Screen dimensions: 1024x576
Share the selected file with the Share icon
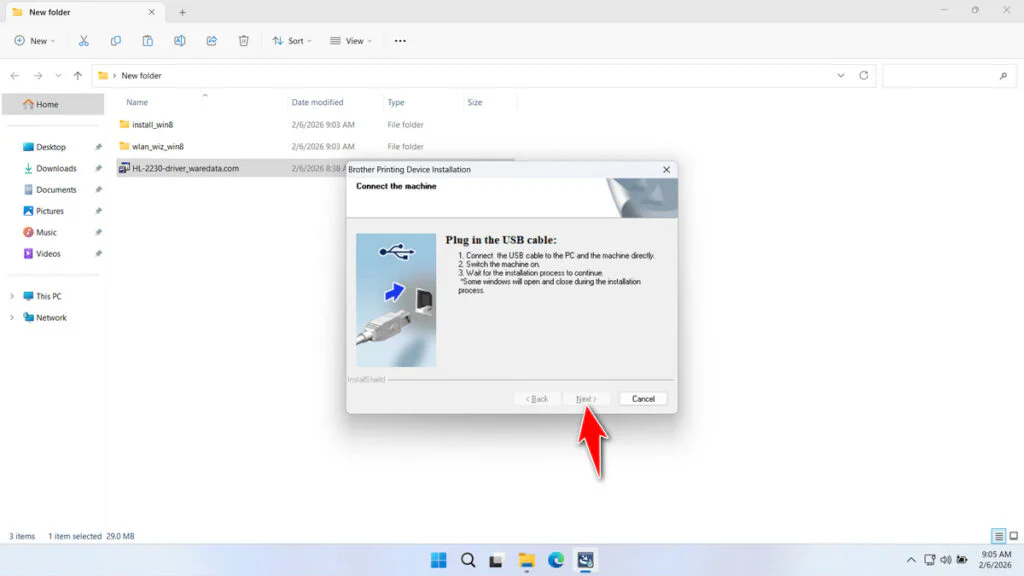click(211, 40)
